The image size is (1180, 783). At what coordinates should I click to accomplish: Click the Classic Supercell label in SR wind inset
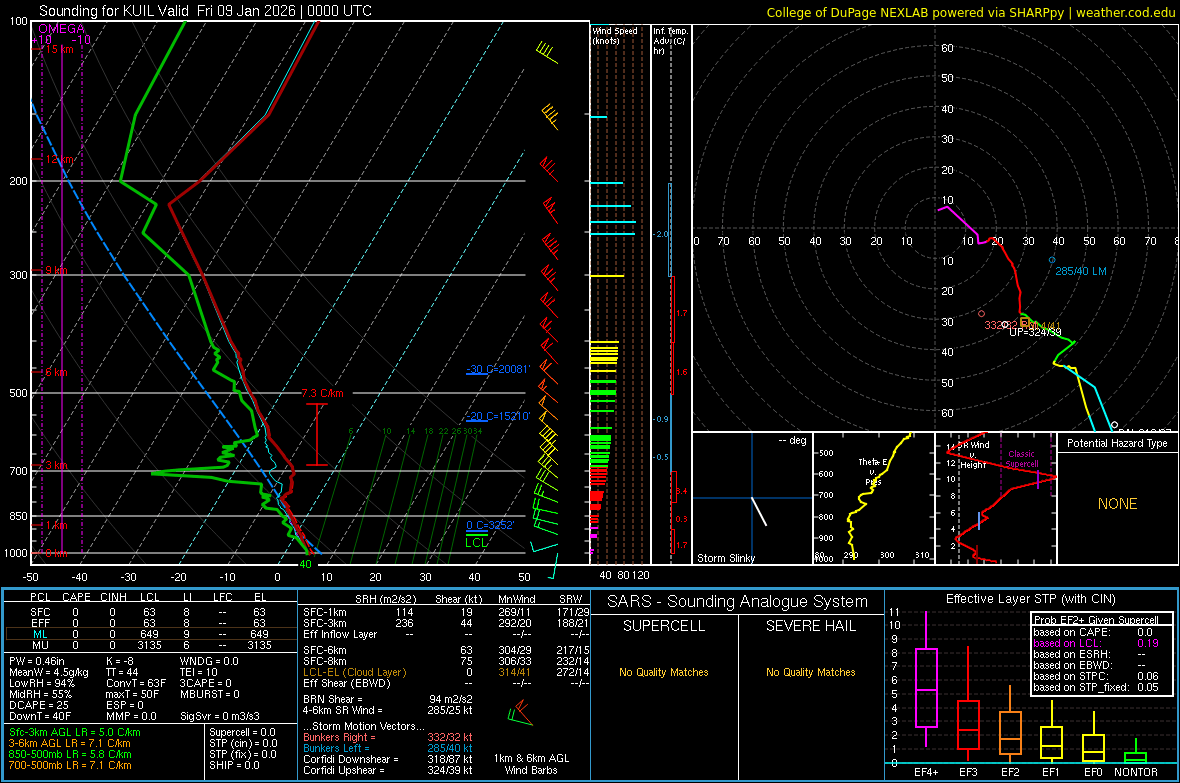1021,459
